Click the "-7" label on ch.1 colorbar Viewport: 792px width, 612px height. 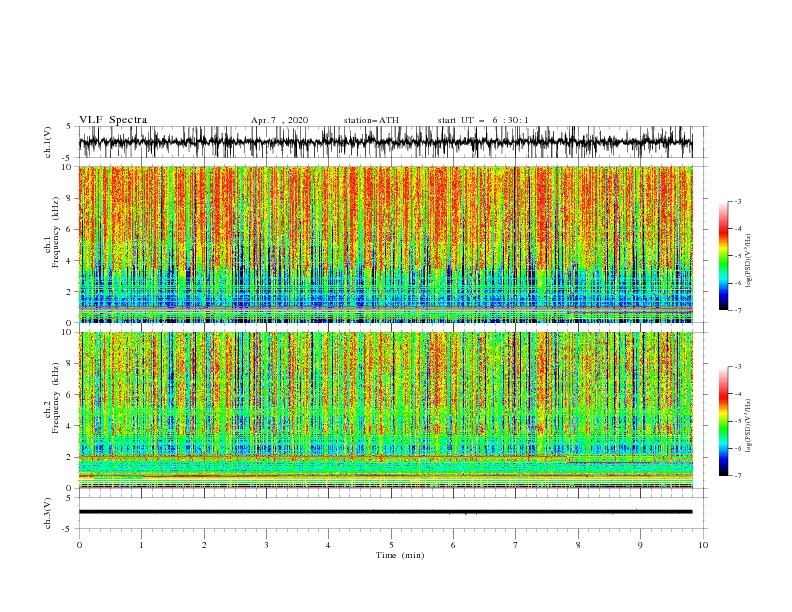[x=738, y=310]
